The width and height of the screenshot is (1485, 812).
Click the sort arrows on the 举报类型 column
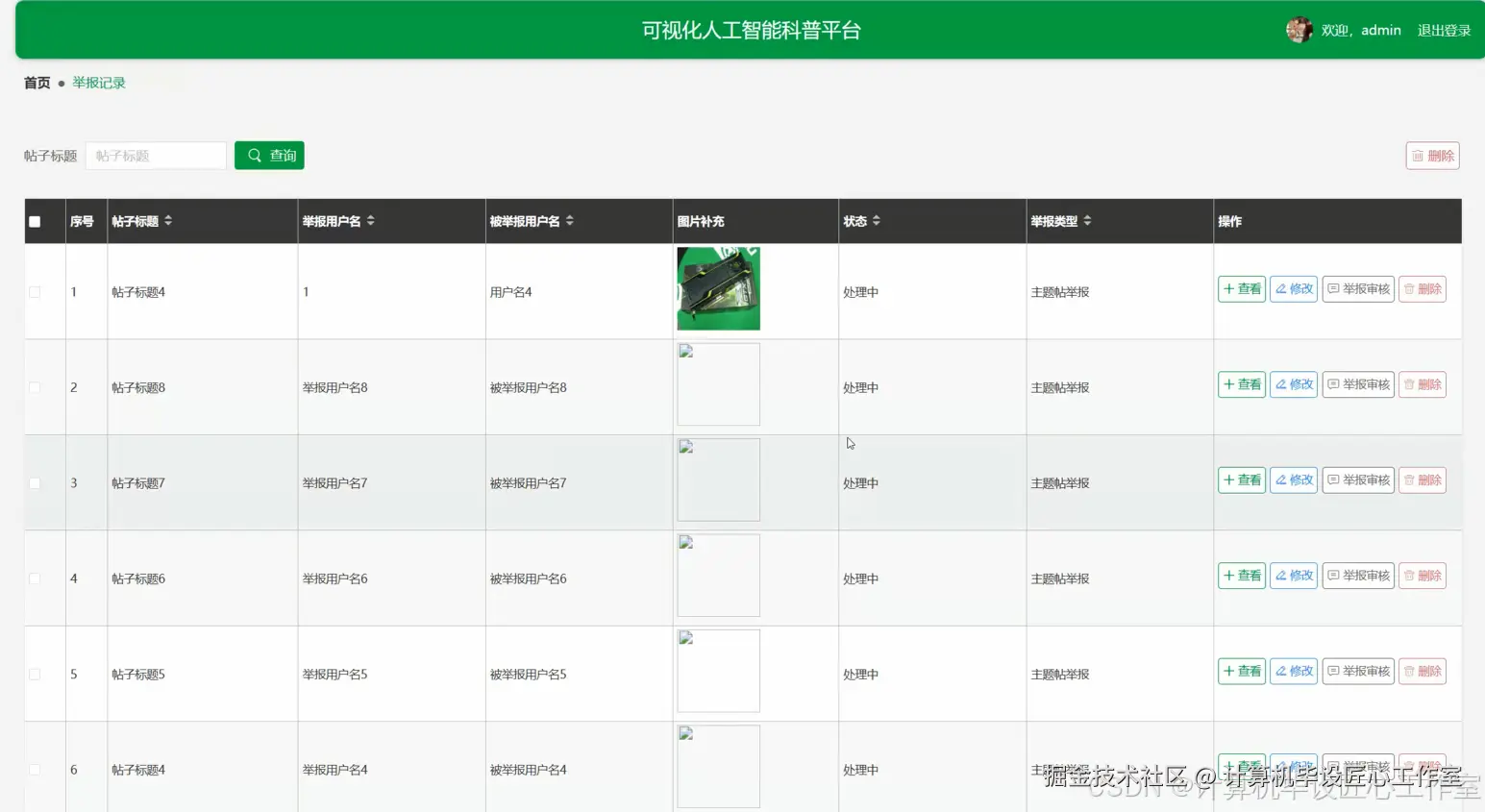pyautogui.click(x=1086, y=220)
